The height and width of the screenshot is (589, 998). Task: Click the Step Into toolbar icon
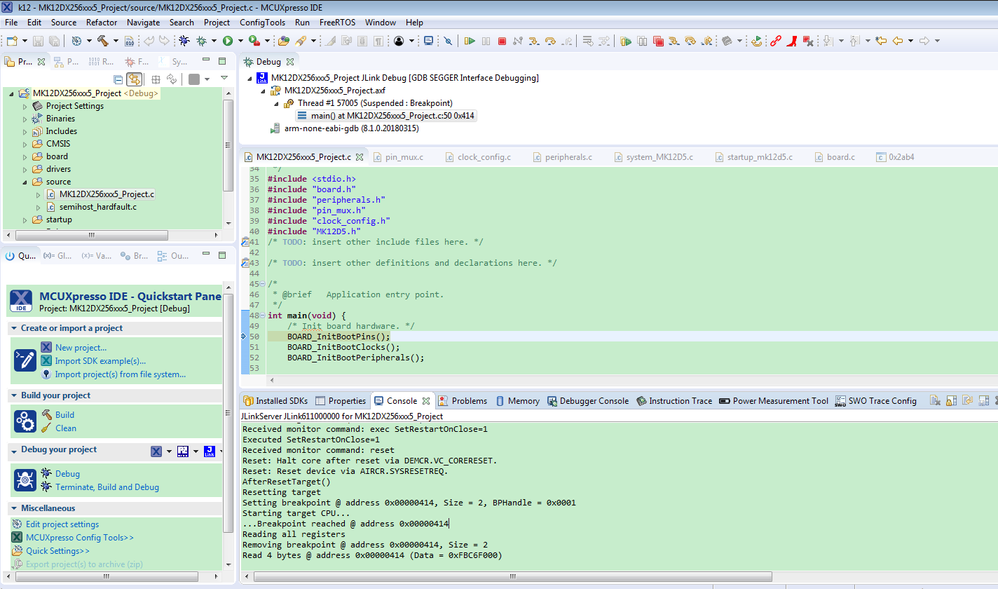533,41
